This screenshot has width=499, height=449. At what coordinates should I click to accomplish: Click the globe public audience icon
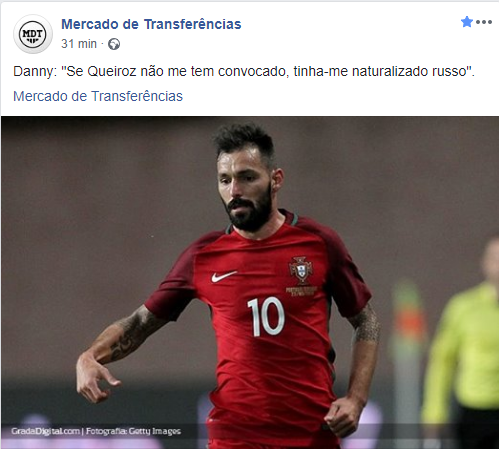click(x=114, y=44)
